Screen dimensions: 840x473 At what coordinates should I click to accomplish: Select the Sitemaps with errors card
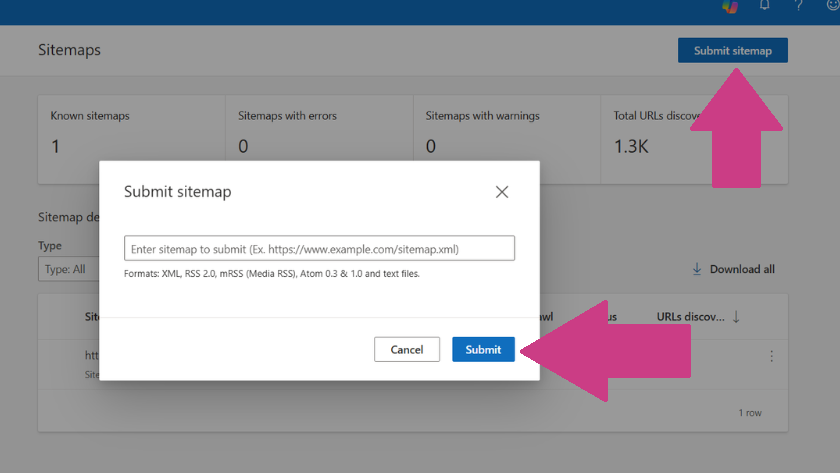point(319,139)
